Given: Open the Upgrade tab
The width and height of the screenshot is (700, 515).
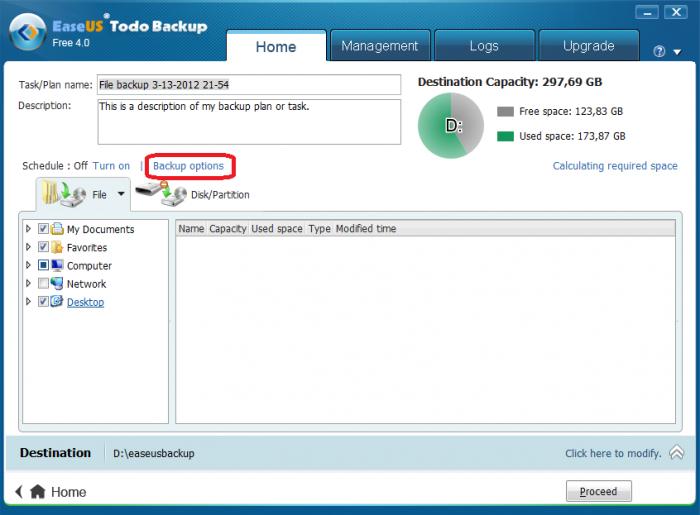Looking at the screenshot, I should coord(588,46).
